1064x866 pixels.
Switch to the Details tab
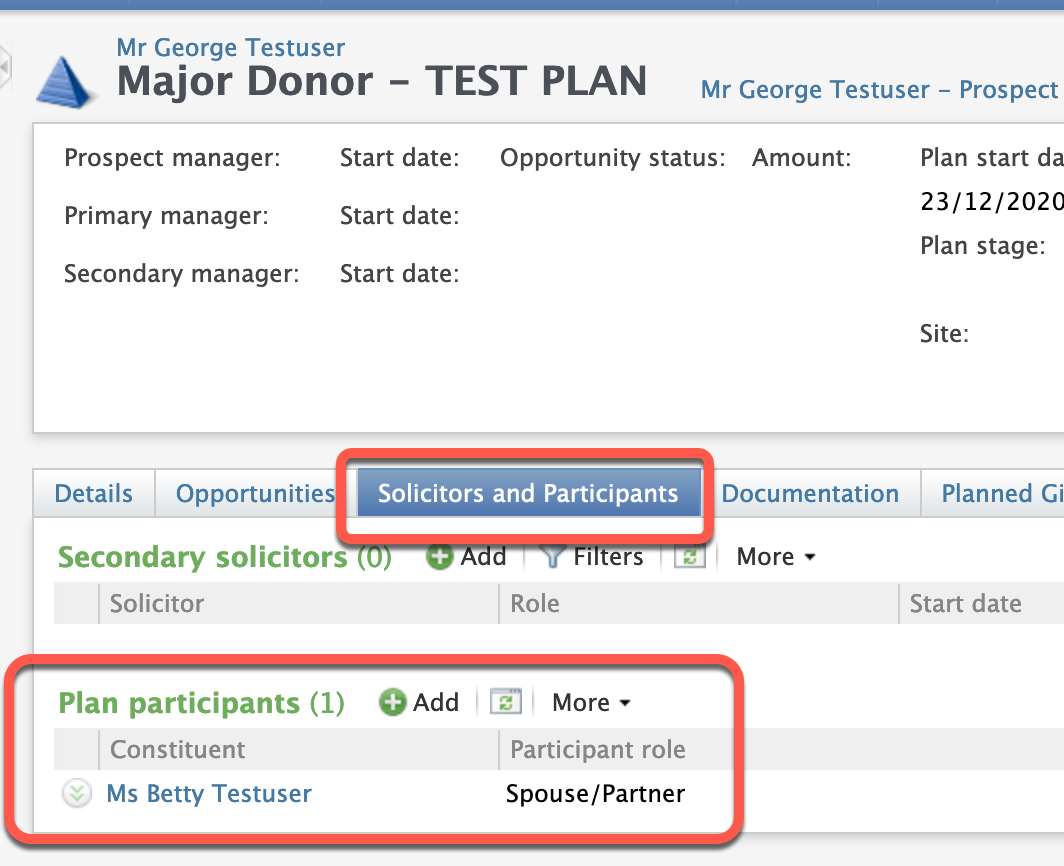(94, 494)
